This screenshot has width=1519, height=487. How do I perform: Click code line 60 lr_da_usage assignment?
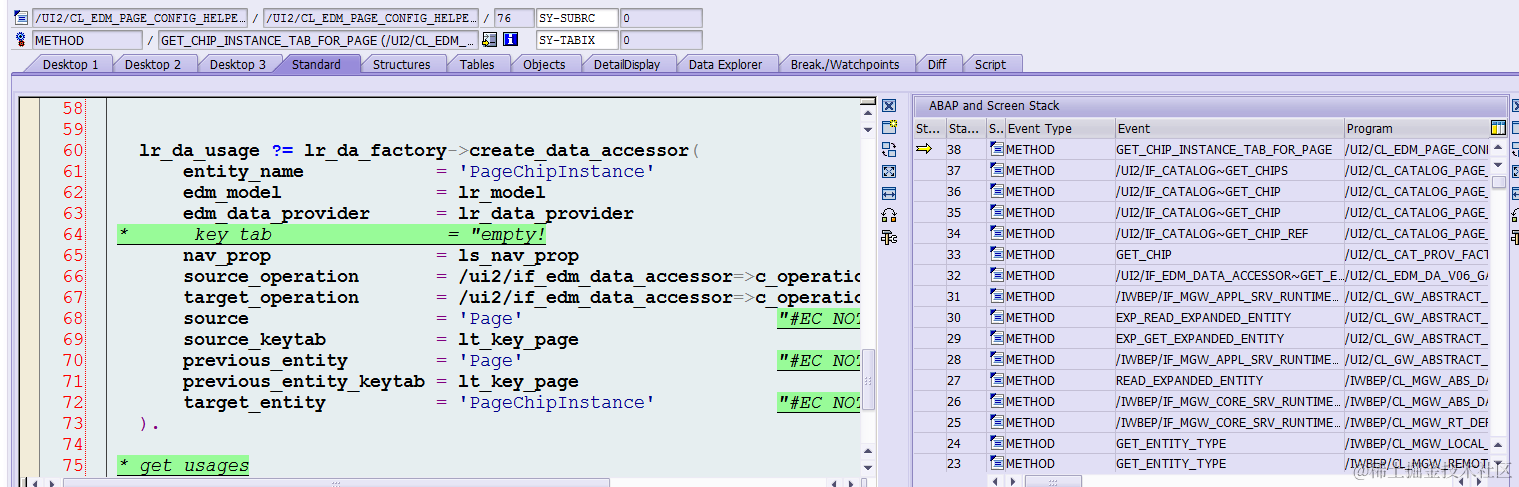tap(420, 150)
